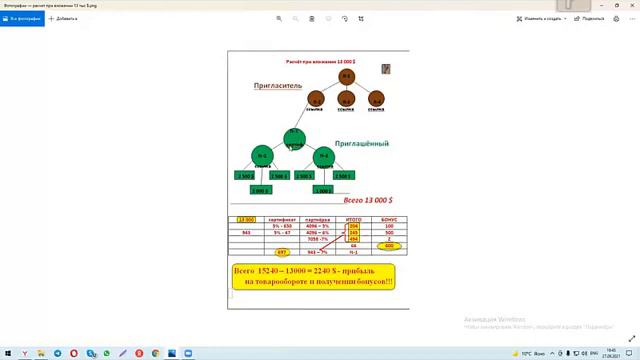
Task: Rotate the image using rotate icon
Action: pos(344,19)
